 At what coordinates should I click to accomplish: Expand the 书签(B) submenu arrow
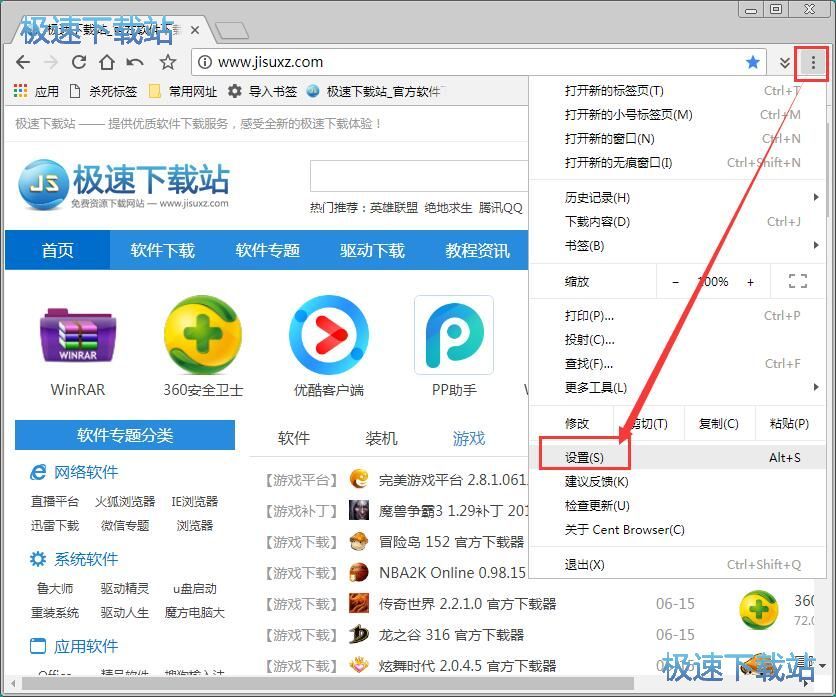(x=816, y=245)
